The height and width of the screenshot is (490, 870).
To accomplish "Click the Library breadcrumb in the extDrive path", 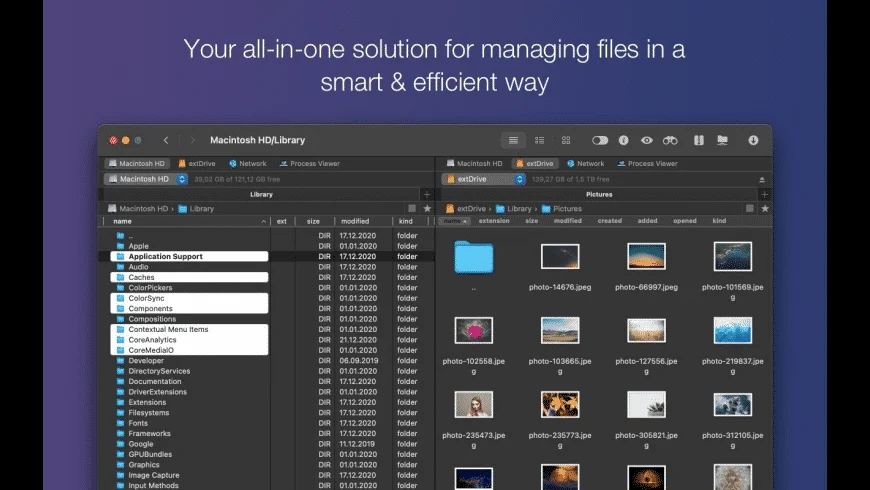I will (x=514, y=209).
